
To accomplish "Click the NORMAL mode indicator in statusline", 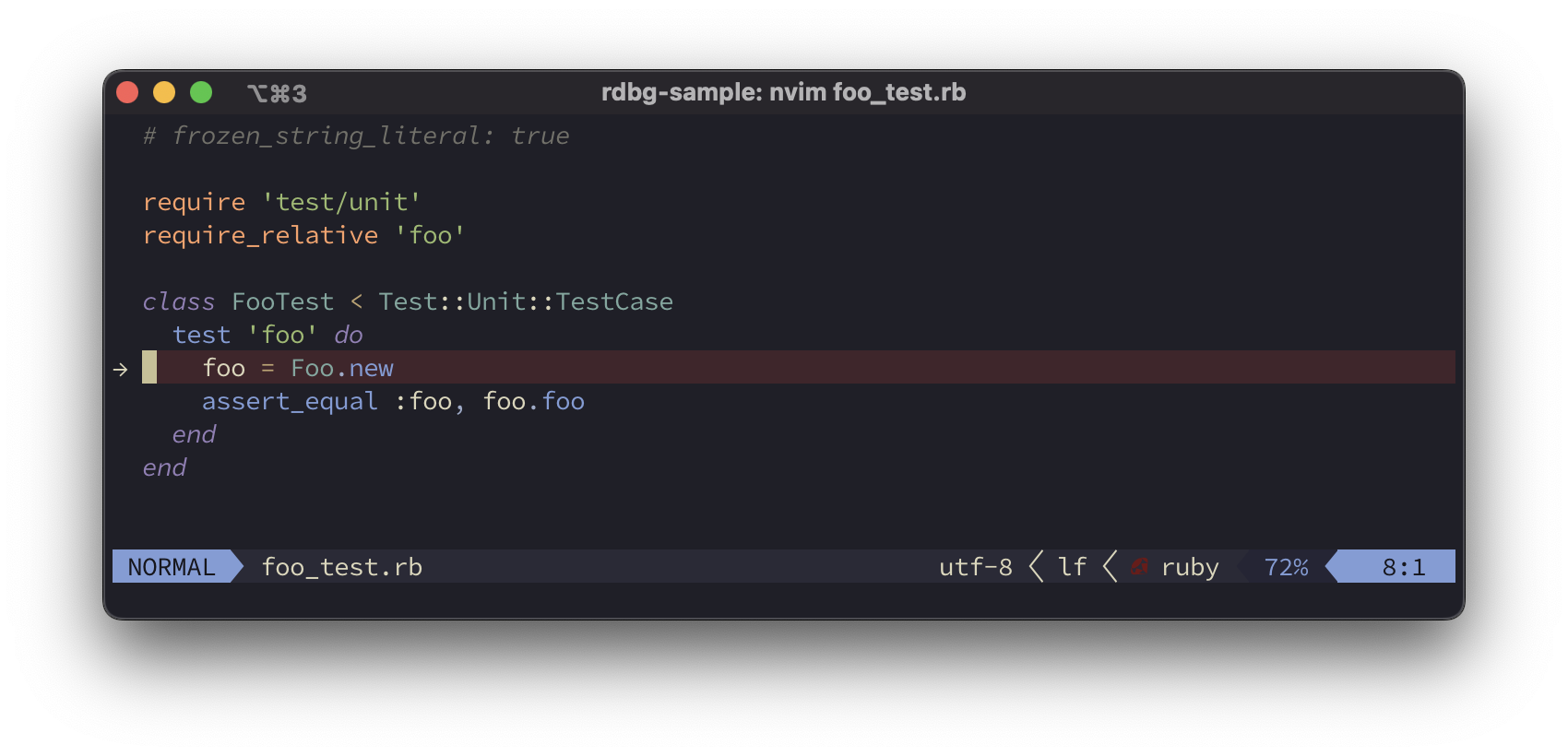I will [172, 567].
